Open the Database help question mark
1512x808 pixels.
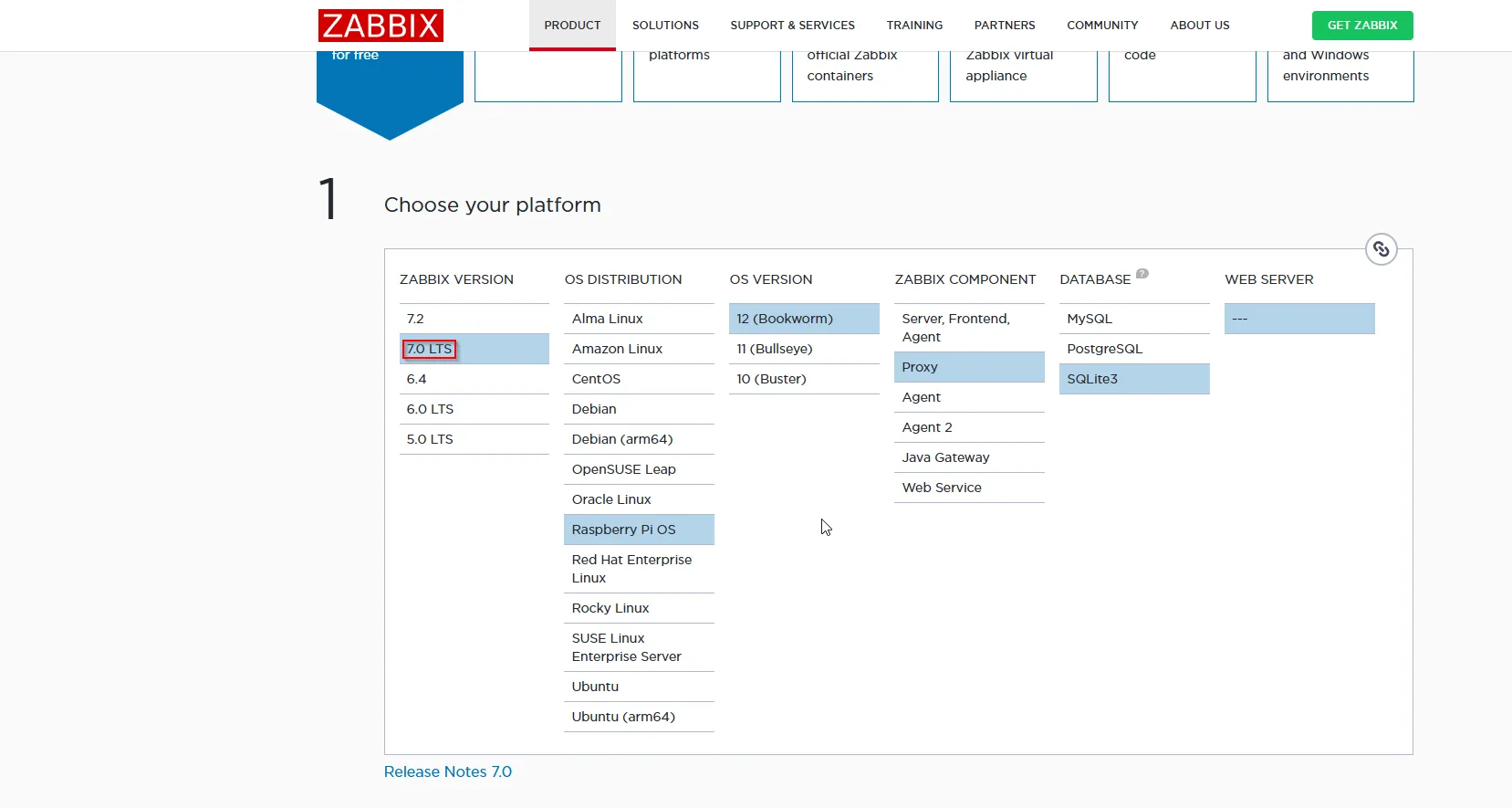click(1142, 273)
